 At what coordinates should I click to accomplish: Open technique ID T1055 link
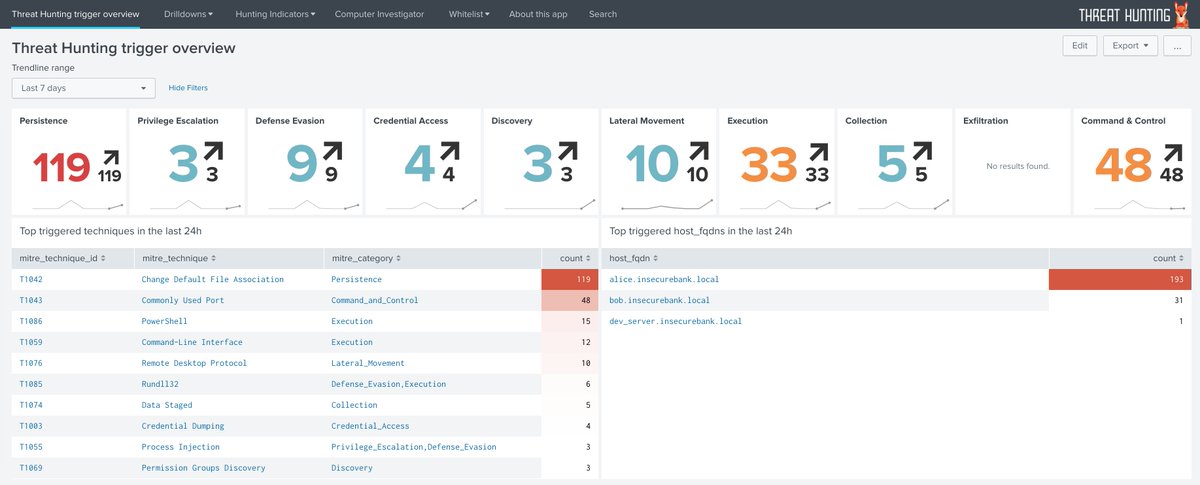click(x=32, y=447)
